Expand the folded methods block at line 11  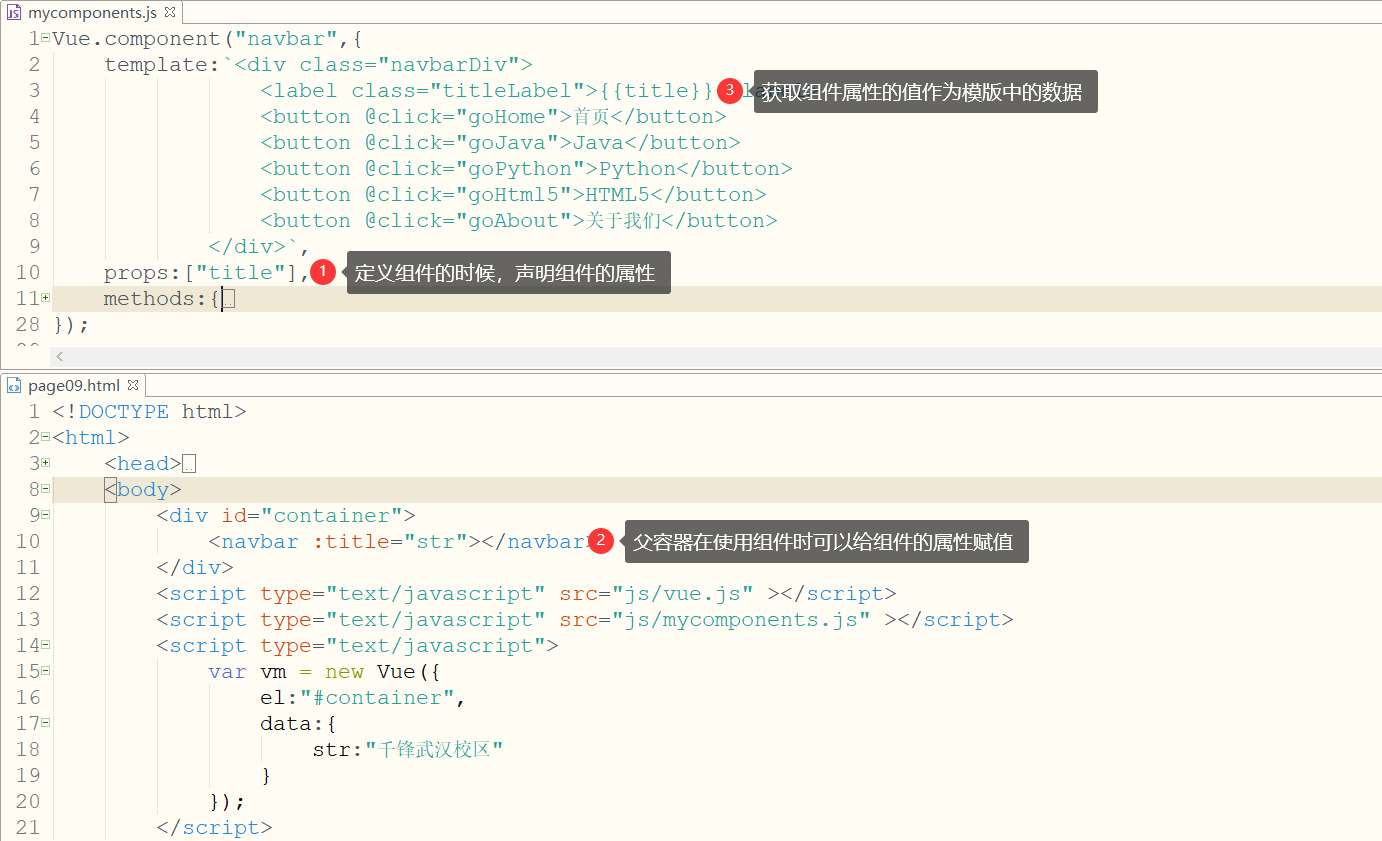point(46,298)
